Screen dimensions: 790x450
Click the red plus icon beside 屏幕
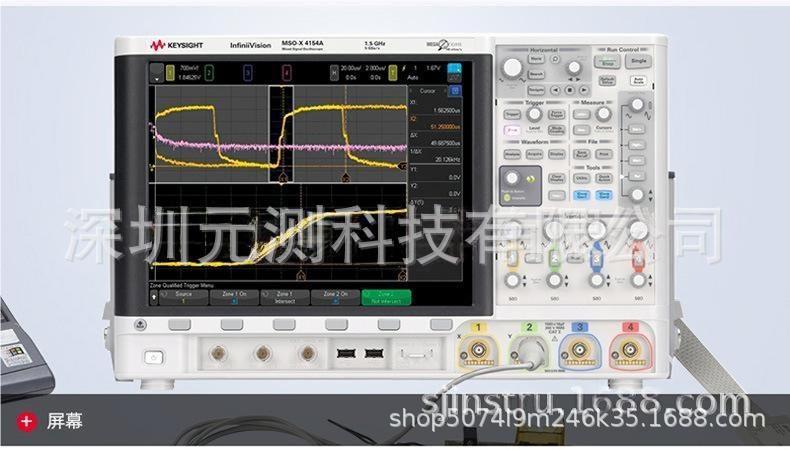coord(26,421)
